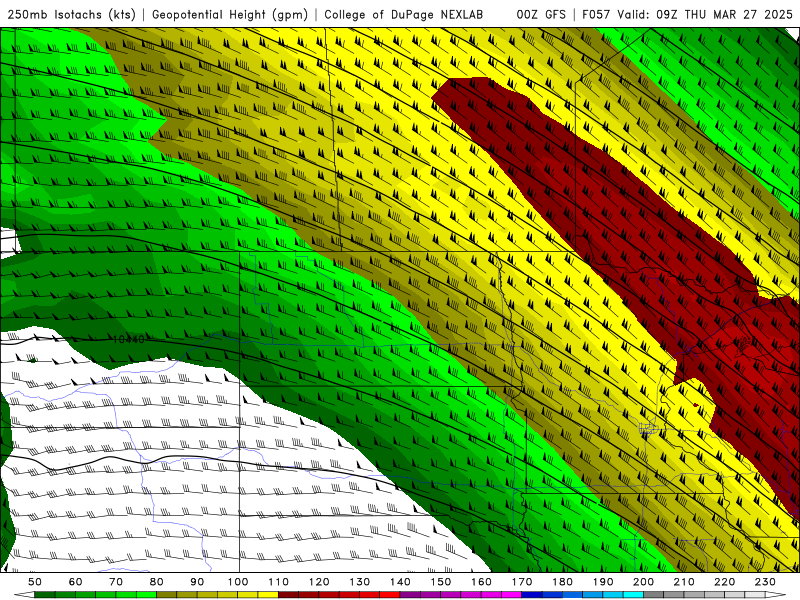Image resolution: width=800 pixels, height=600 pixels.
Task: Click the cyan swatch below the 195 mark
Action: 633,594
